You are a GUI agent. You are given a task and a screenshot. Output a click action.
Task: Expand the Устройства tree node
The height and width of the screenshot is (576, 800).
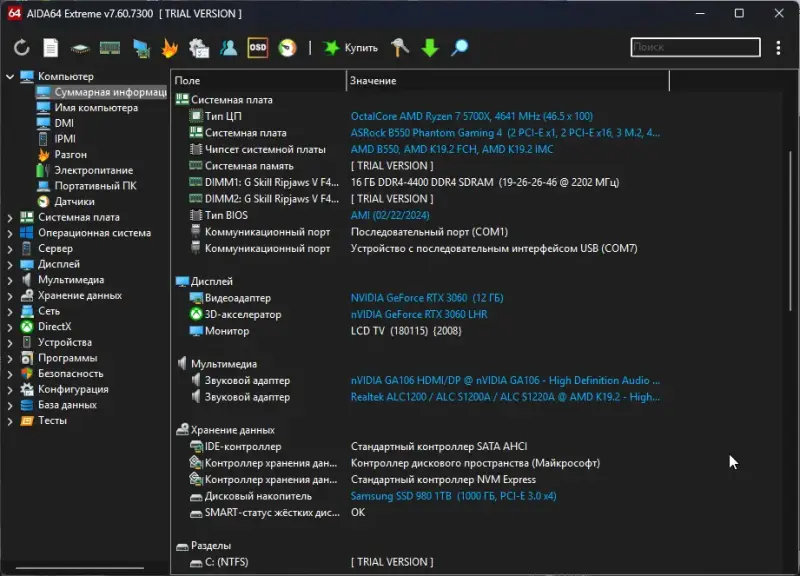[x=10, y=343]
